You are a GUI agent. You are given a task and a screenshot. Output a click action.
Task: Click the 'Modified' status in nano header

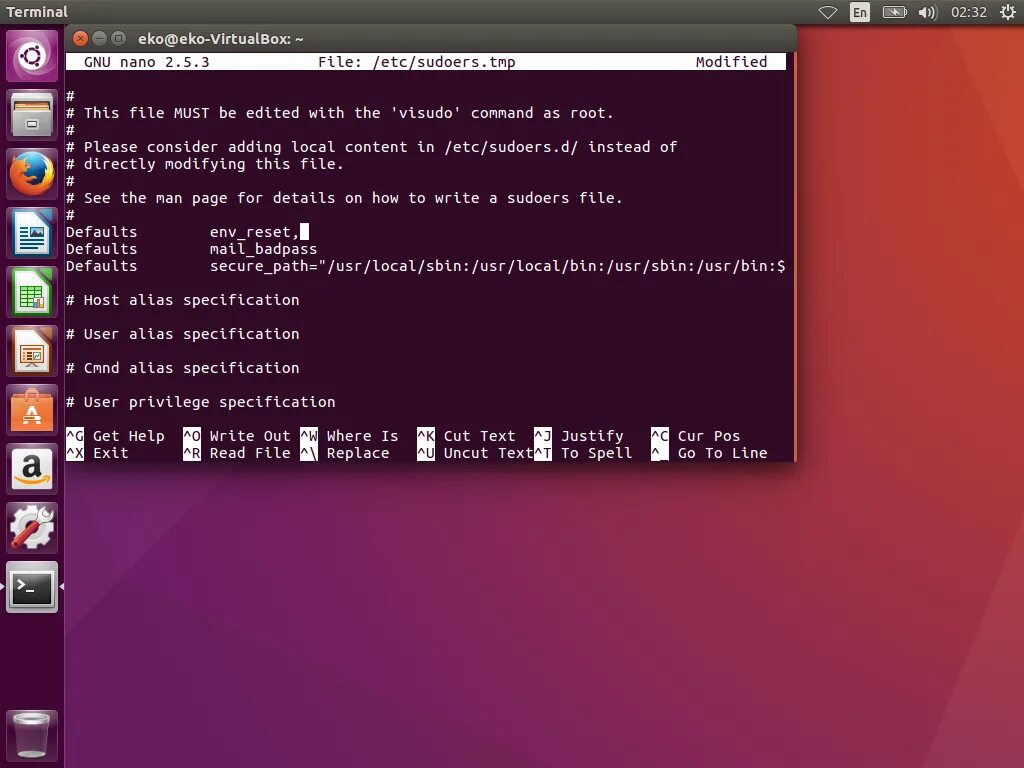[x=731, y=62]
